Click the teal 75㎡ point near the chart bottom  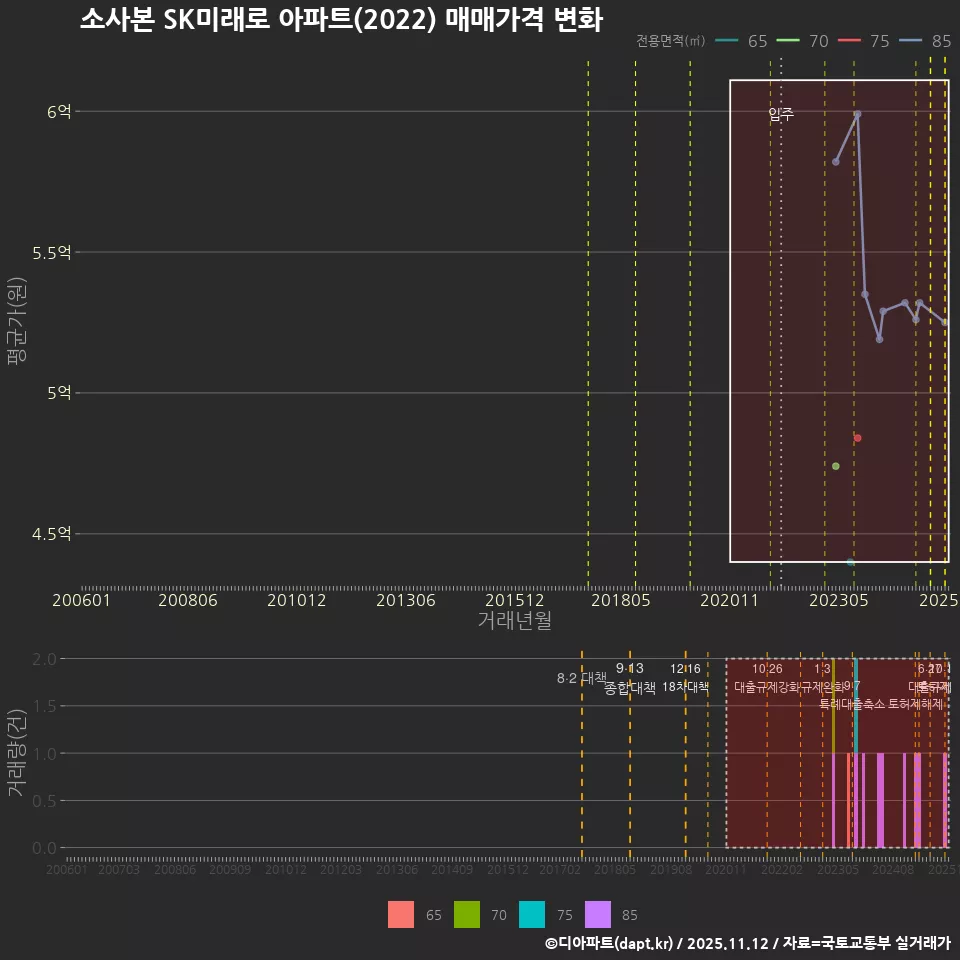[851, 562]
